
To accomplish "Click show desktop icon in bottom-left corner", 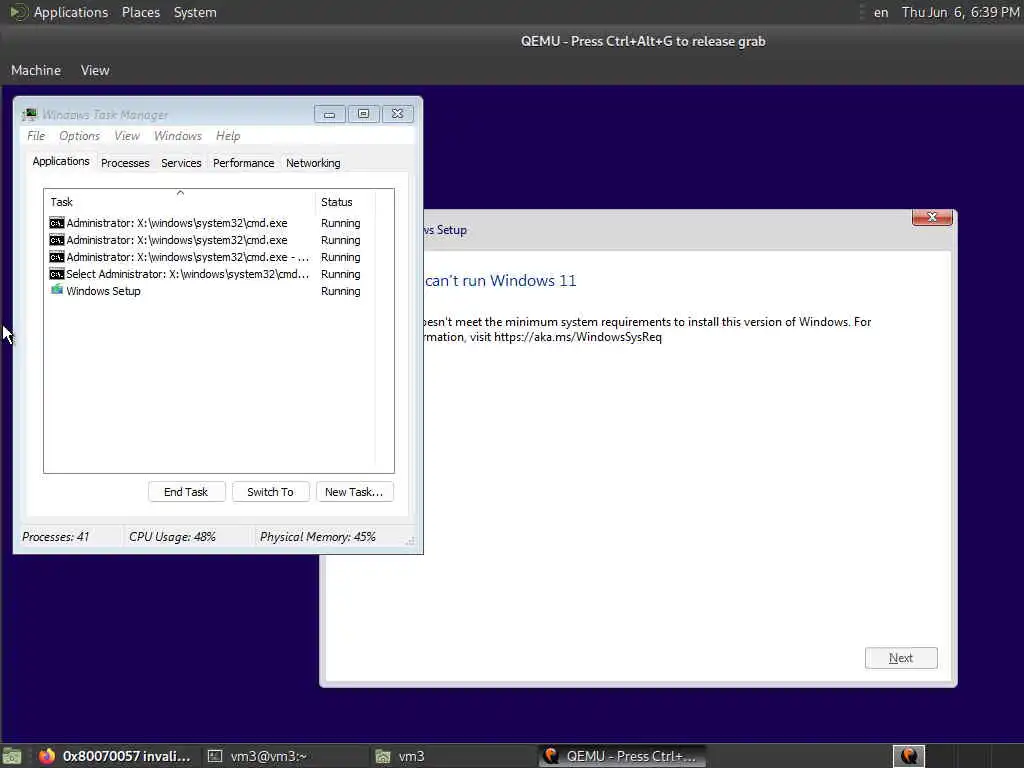I will (12, 757).
